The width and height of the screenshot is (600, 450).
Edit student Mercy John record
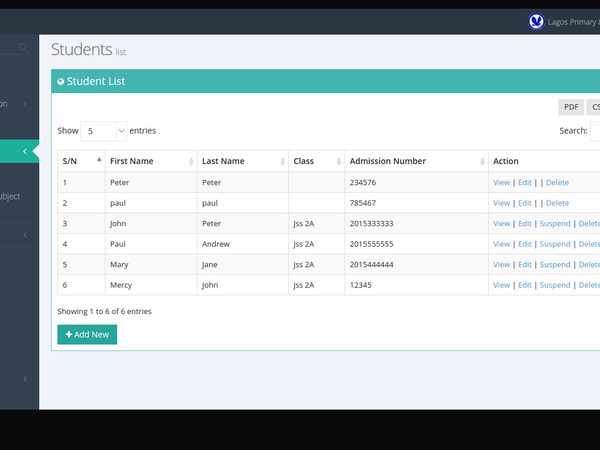[525, 285]
